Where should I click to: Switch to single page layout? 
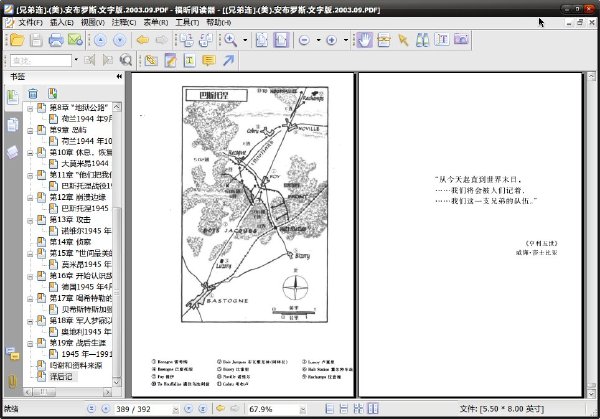pyautogui.click(x=329, y=409)
